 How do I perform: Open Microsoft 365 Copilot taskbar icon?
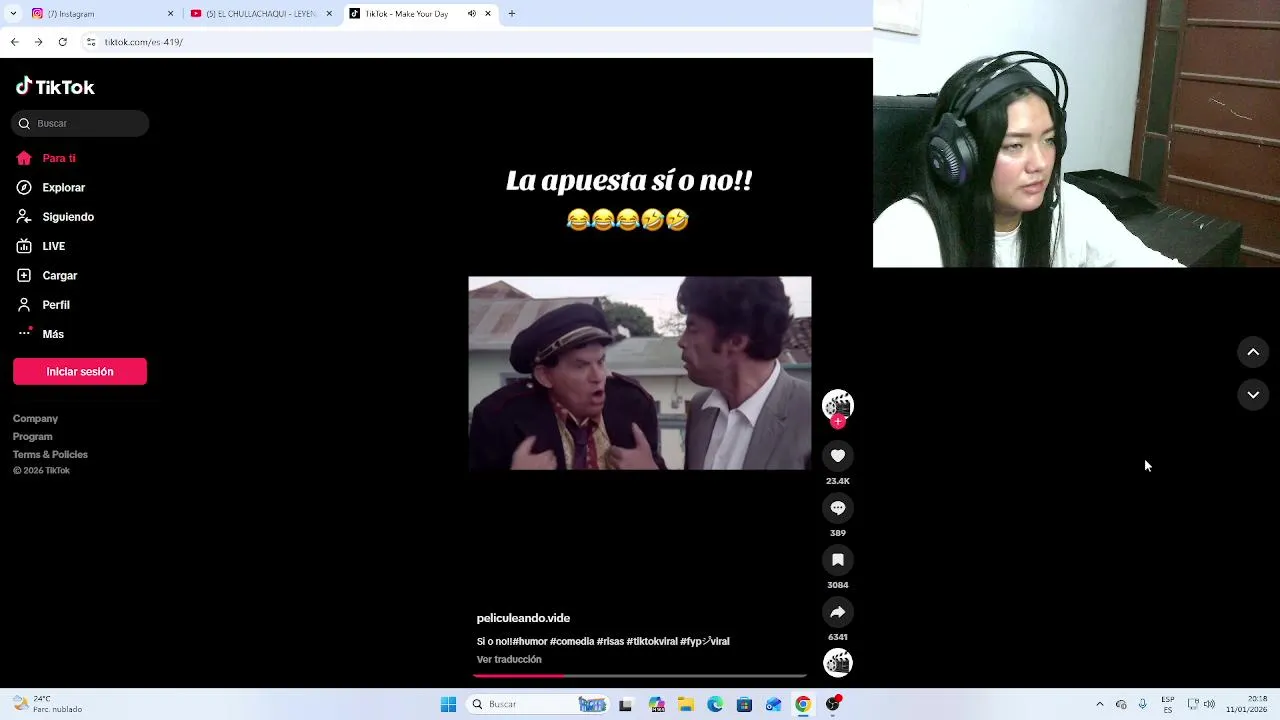[656, 704]
